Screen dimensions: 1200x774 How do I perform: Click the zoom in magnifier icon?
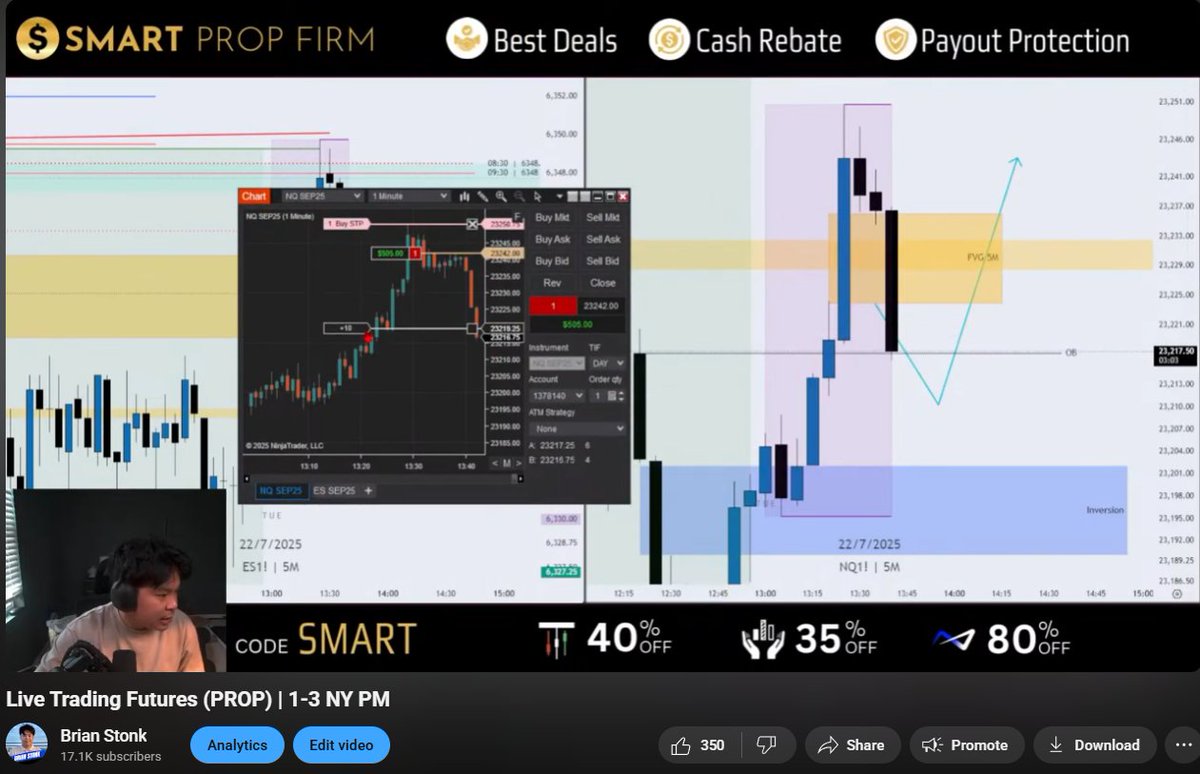point(501,197)
